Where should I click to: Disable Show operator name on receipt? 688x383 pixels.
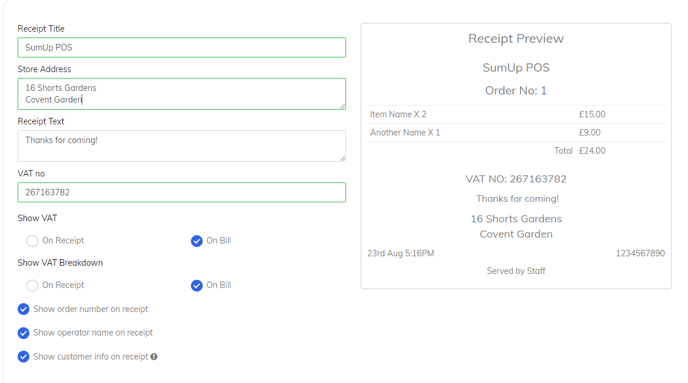[24, 333]
